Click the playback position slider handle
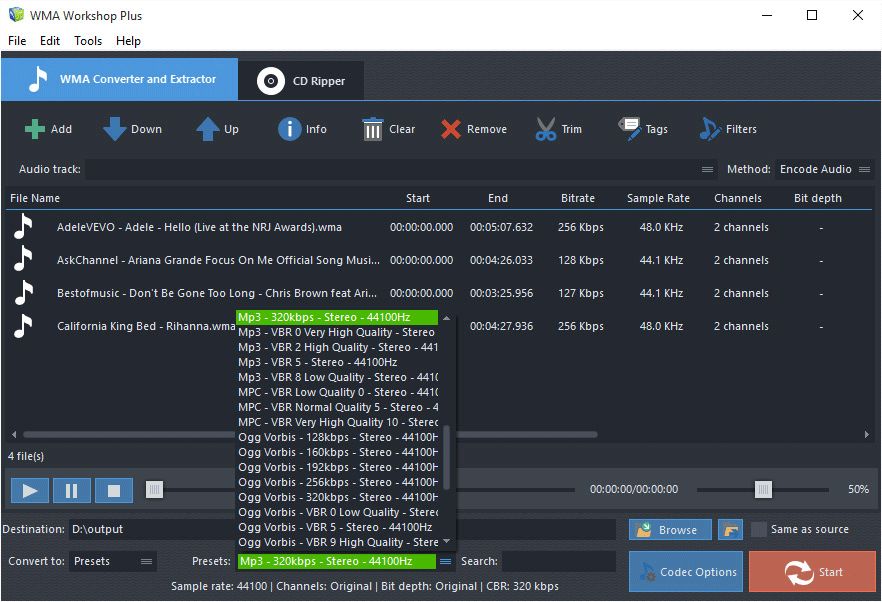Screen dimensions: 882x602 pos(154,489)
